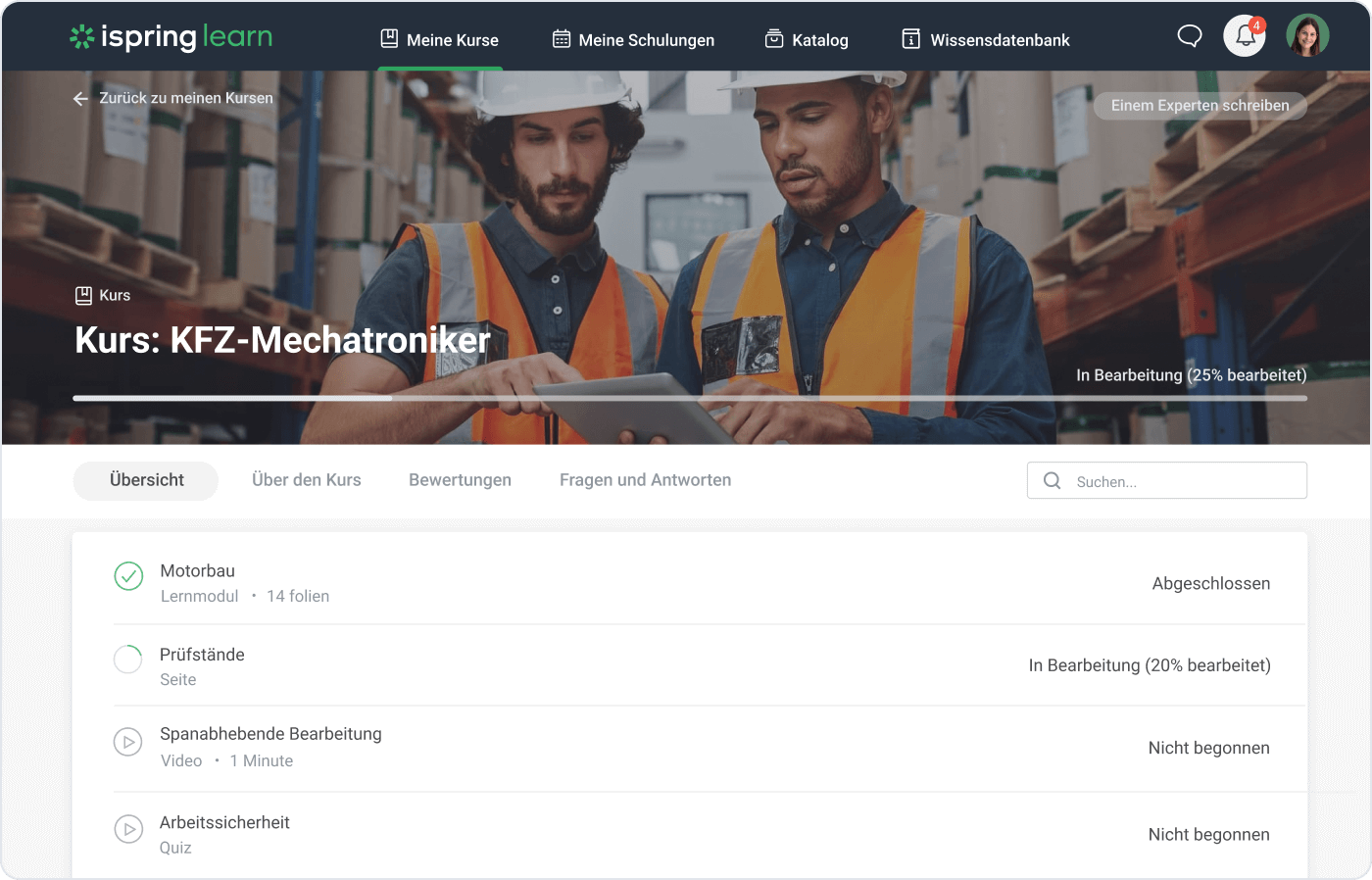Click the back arrow icon
Image resolution: width=1372 pixels, height=880 pixels.
pyautogui.click(x=80, y=99)
